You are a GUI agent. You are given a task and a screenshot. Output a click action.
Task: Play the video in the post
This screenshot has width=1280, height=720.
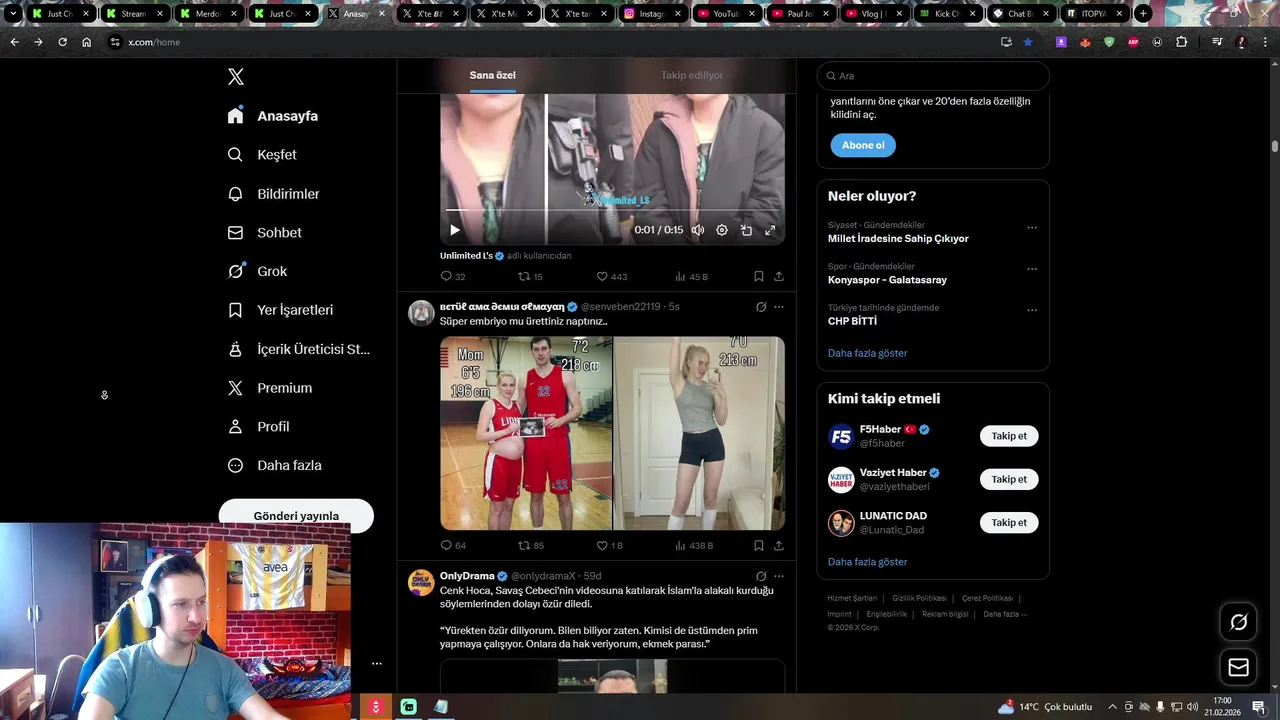pos(455,230)
